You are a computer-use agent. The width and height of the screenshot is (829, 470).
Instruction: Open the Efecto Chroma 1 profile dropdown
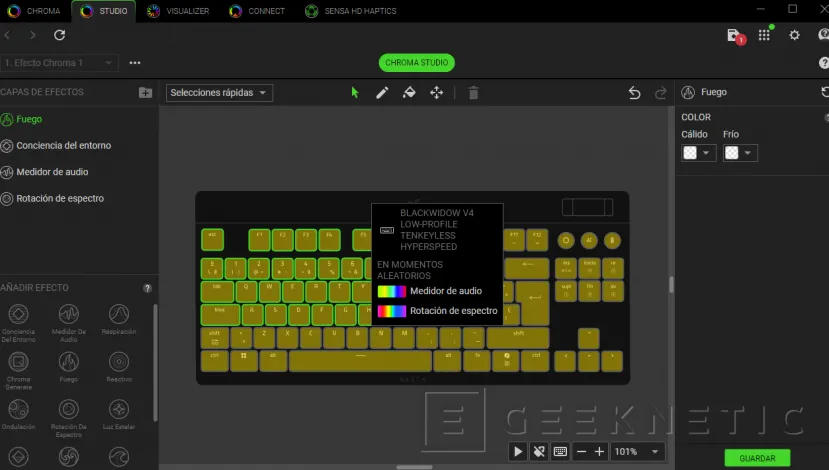[x=59, y=63]
